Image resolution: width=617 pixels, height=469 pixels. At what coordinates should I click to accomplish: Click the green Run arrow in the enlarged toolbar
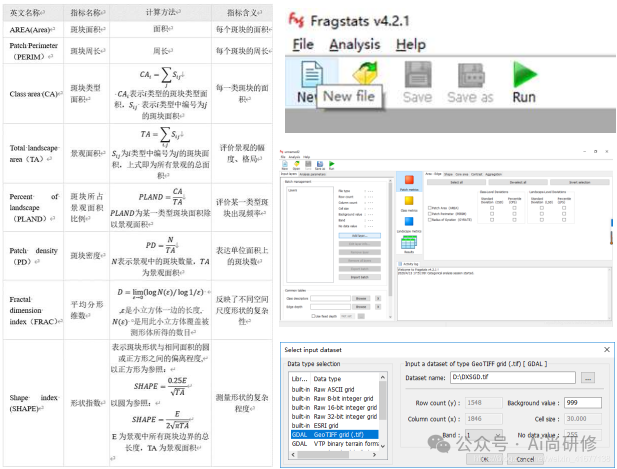coord(525,75)
